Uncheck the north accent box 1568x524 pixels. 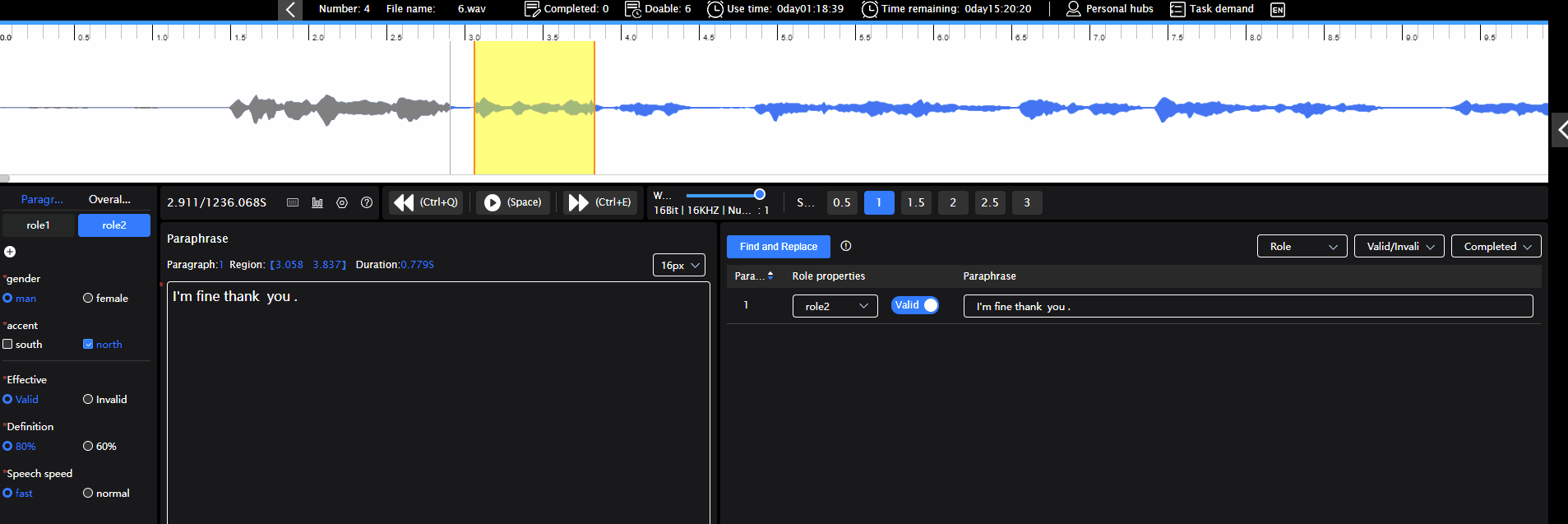point(88,345)
